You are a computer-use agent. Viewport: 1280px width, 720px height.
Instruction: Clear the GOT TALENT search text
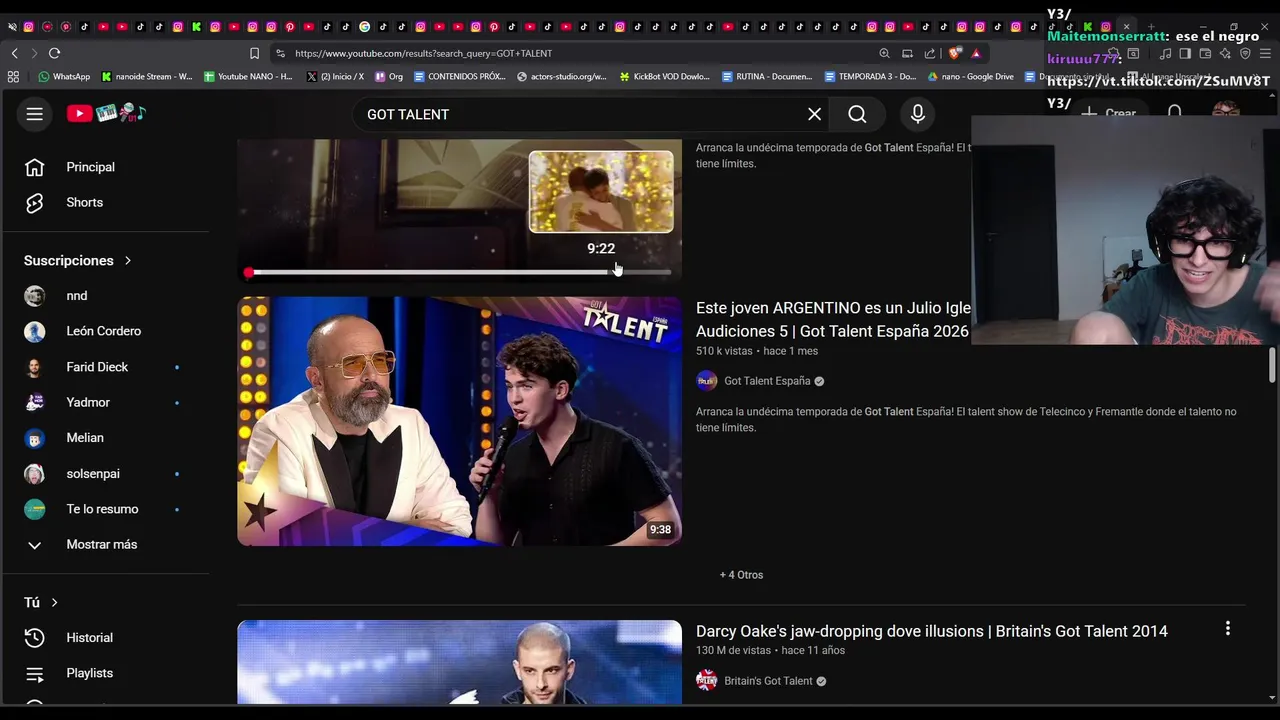[814, 114]
